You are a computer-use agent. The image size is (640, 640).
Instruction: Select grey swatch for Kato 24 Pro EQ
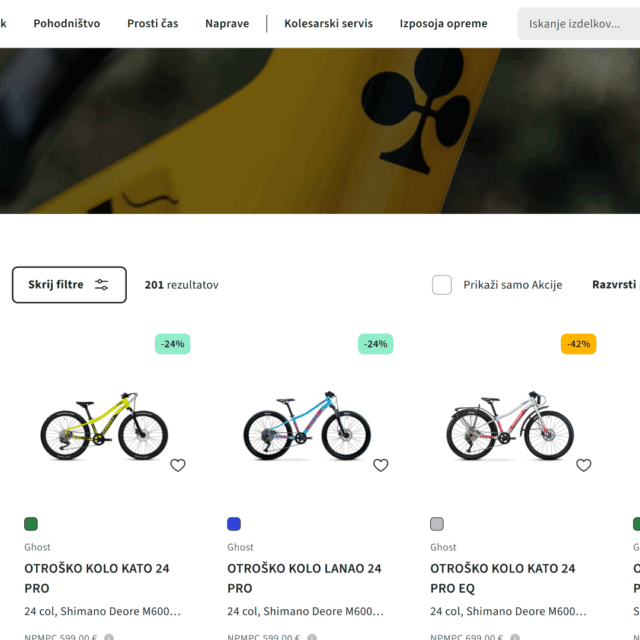[437, 524]
